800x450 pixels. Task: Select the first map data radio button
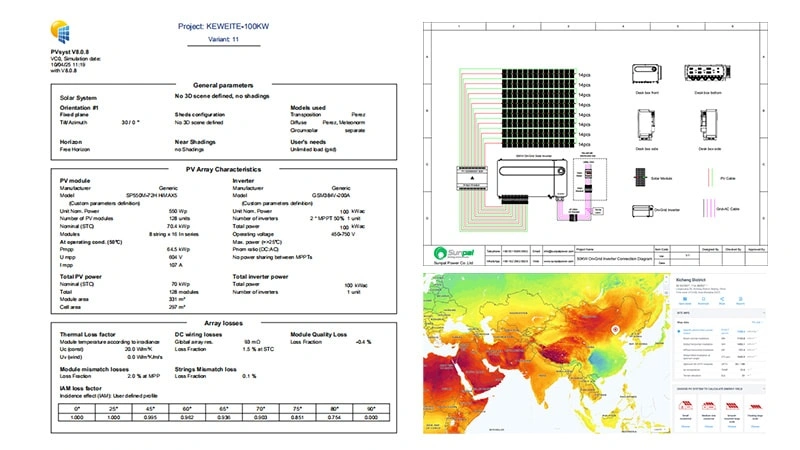[680, 332]
